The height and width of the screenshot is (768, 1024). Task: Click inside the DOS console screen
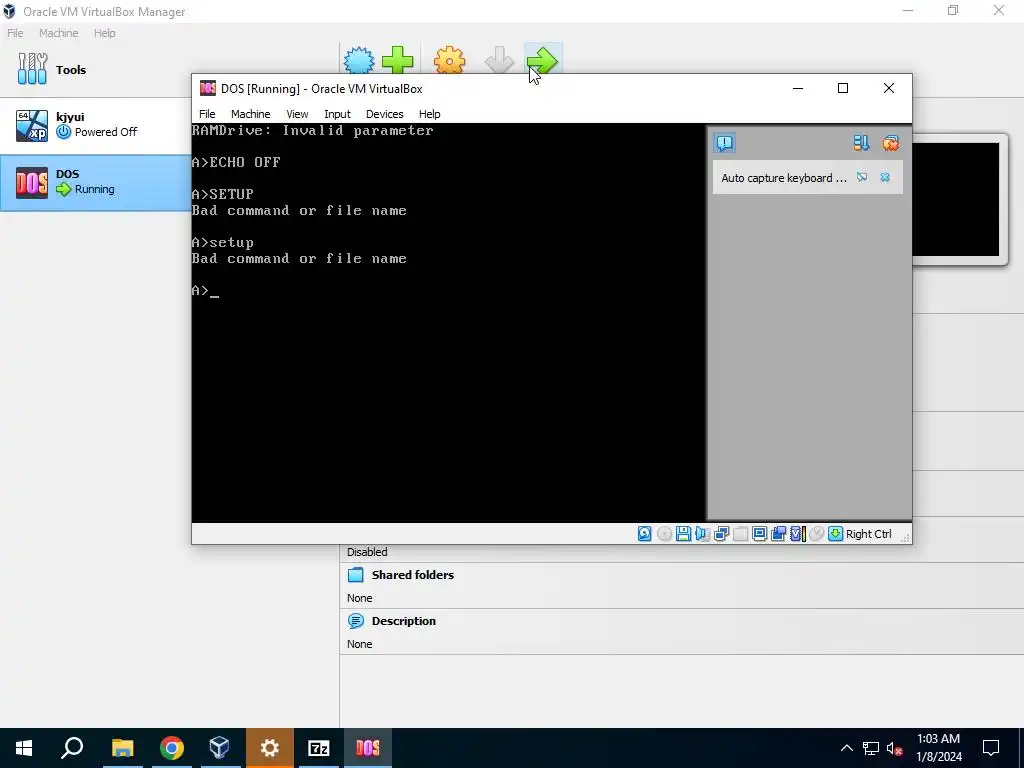tap(448, 323)
